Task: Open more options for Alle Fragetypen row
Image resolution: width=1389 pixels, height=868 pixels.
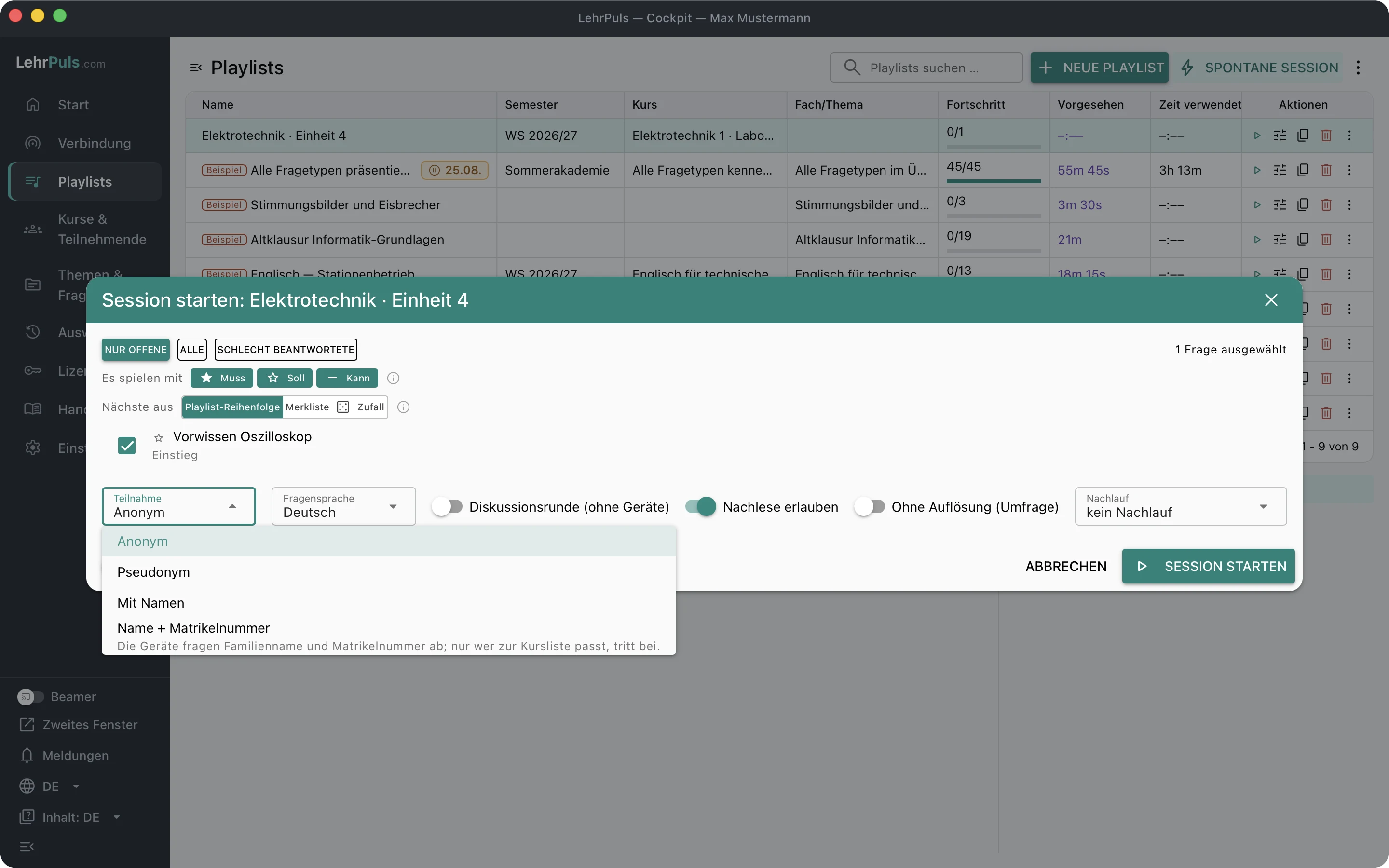Action: [x=1349, y=170]
